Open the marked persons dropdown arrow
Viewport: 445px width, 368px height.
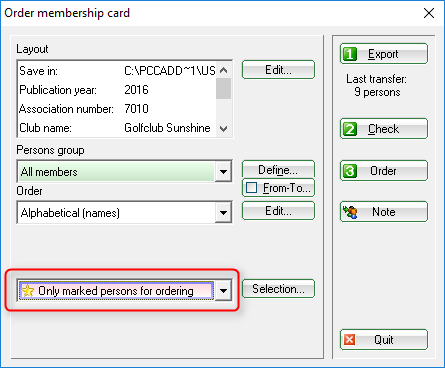click(223, 291)
